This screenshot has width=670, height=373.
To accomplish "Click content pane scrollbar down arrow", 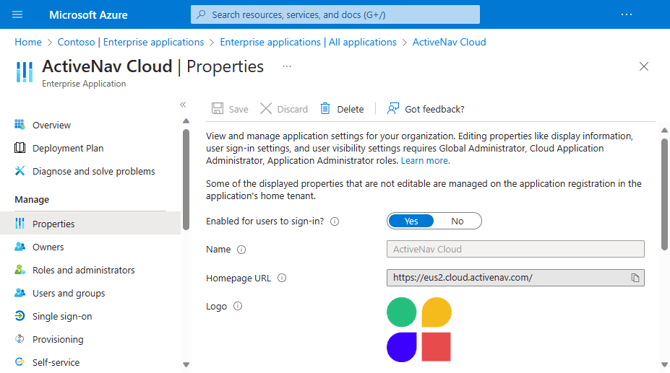I will pos(664,364).
